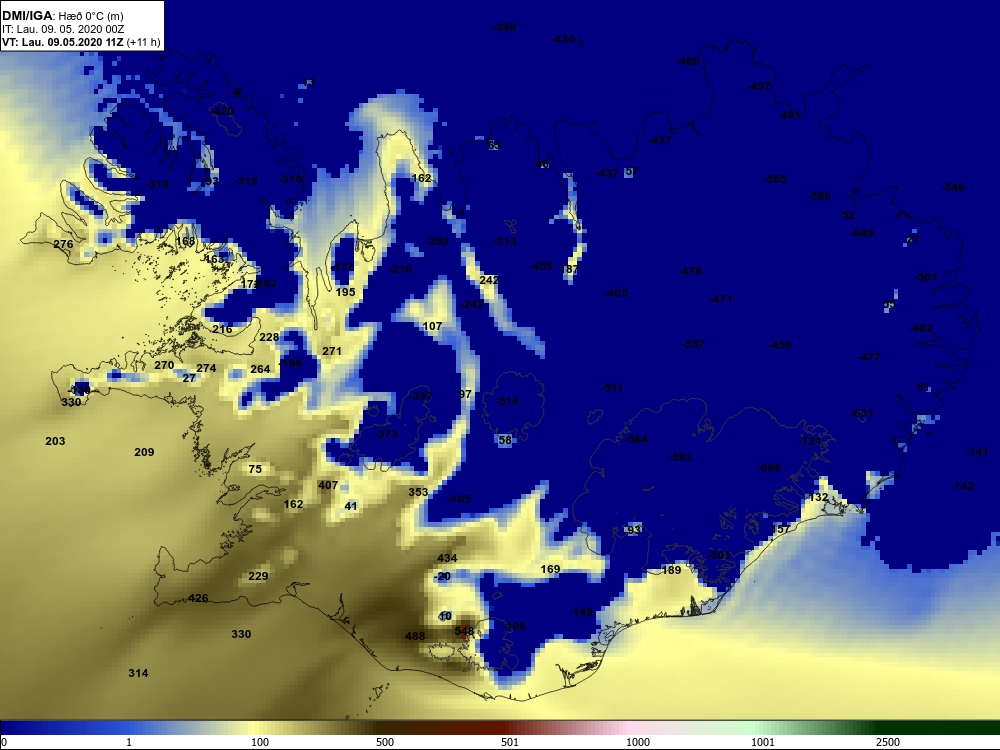Click the map value 203
Viewport: 1000px width, 750px height.
tap(55, 441)
